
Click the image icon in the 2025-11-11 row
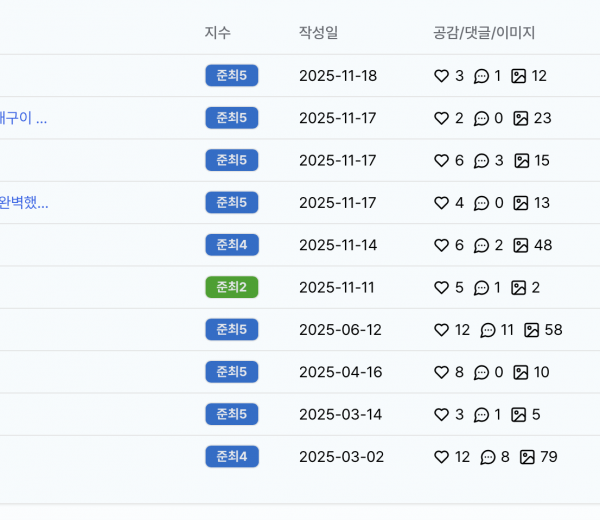pos(518,288)
